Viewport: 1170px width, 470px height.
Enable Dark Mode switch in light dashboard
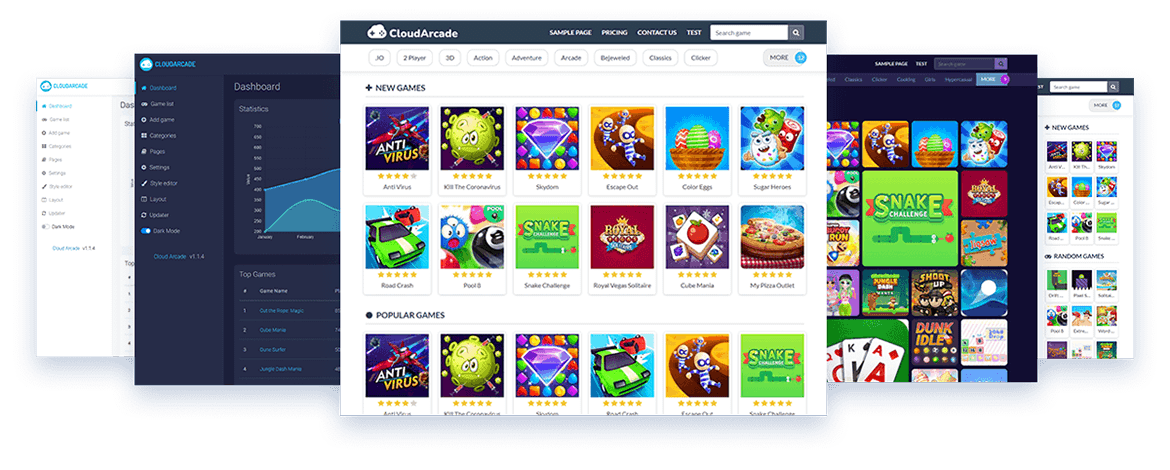click(46, 227)
